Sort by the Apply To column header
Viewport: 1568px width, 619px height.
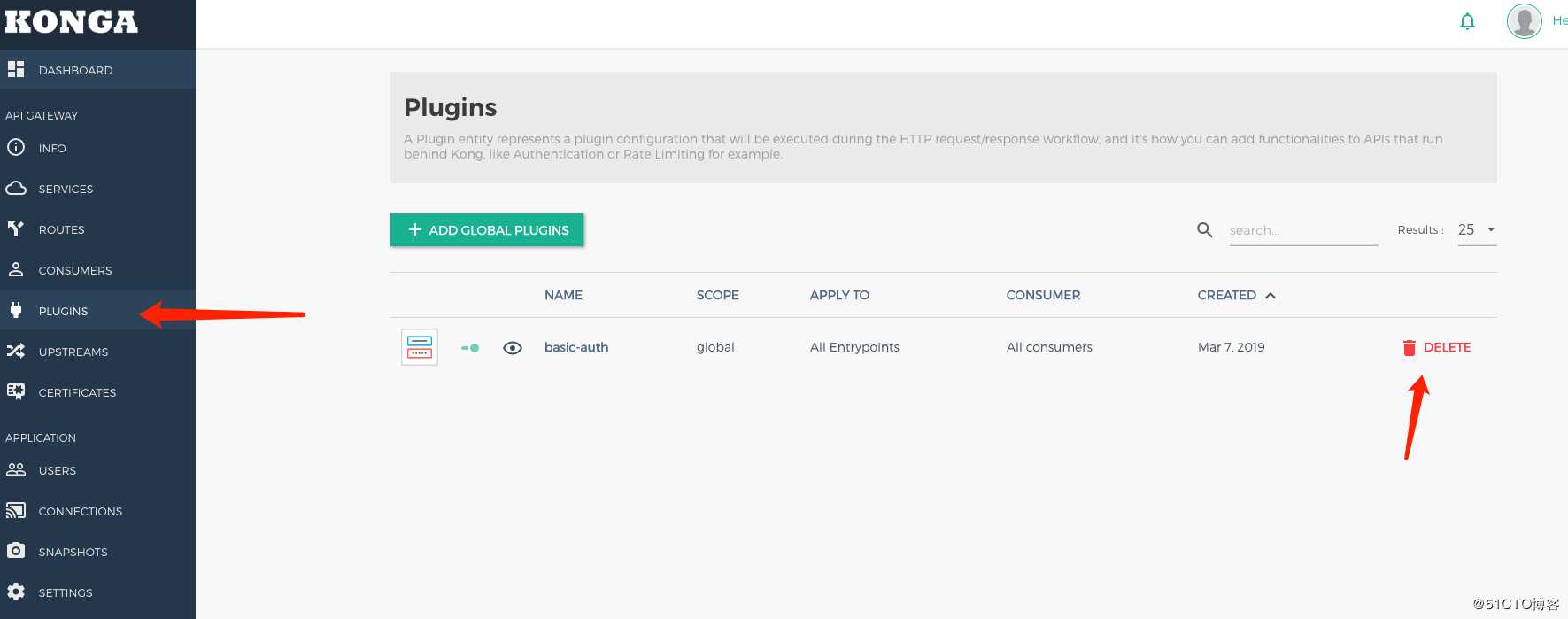coord(839,295)
